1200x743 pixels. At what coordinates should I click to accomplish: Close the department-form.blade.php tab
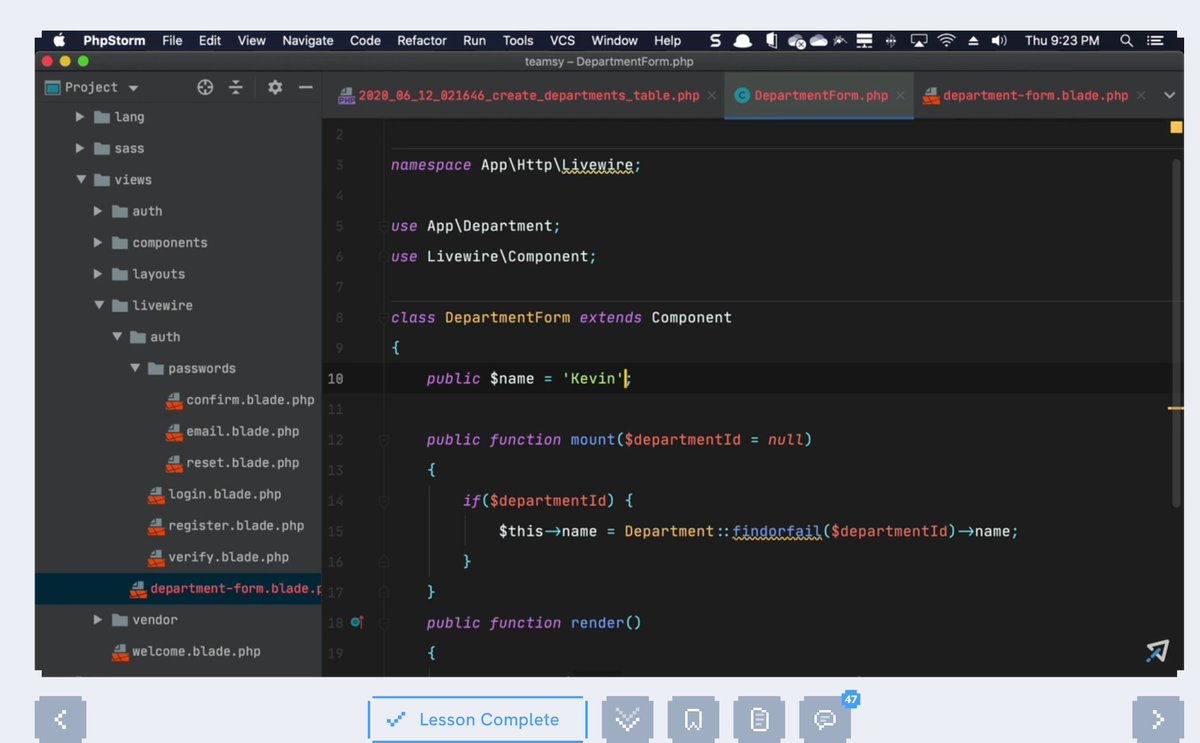pos(1139,96)
